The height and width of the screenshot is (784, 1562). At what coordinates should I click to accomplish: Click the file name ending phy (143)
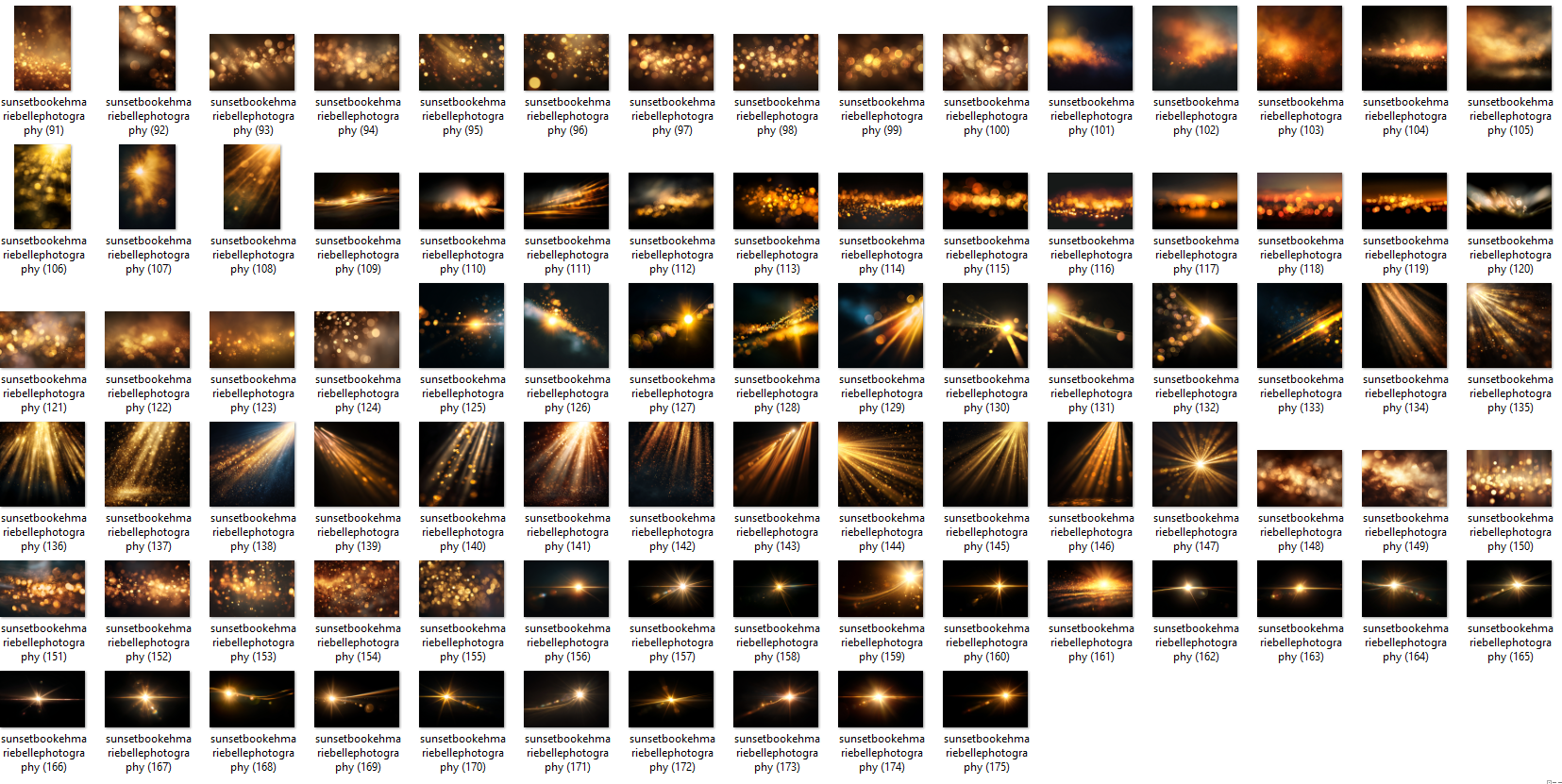click(x=777, y=532)
